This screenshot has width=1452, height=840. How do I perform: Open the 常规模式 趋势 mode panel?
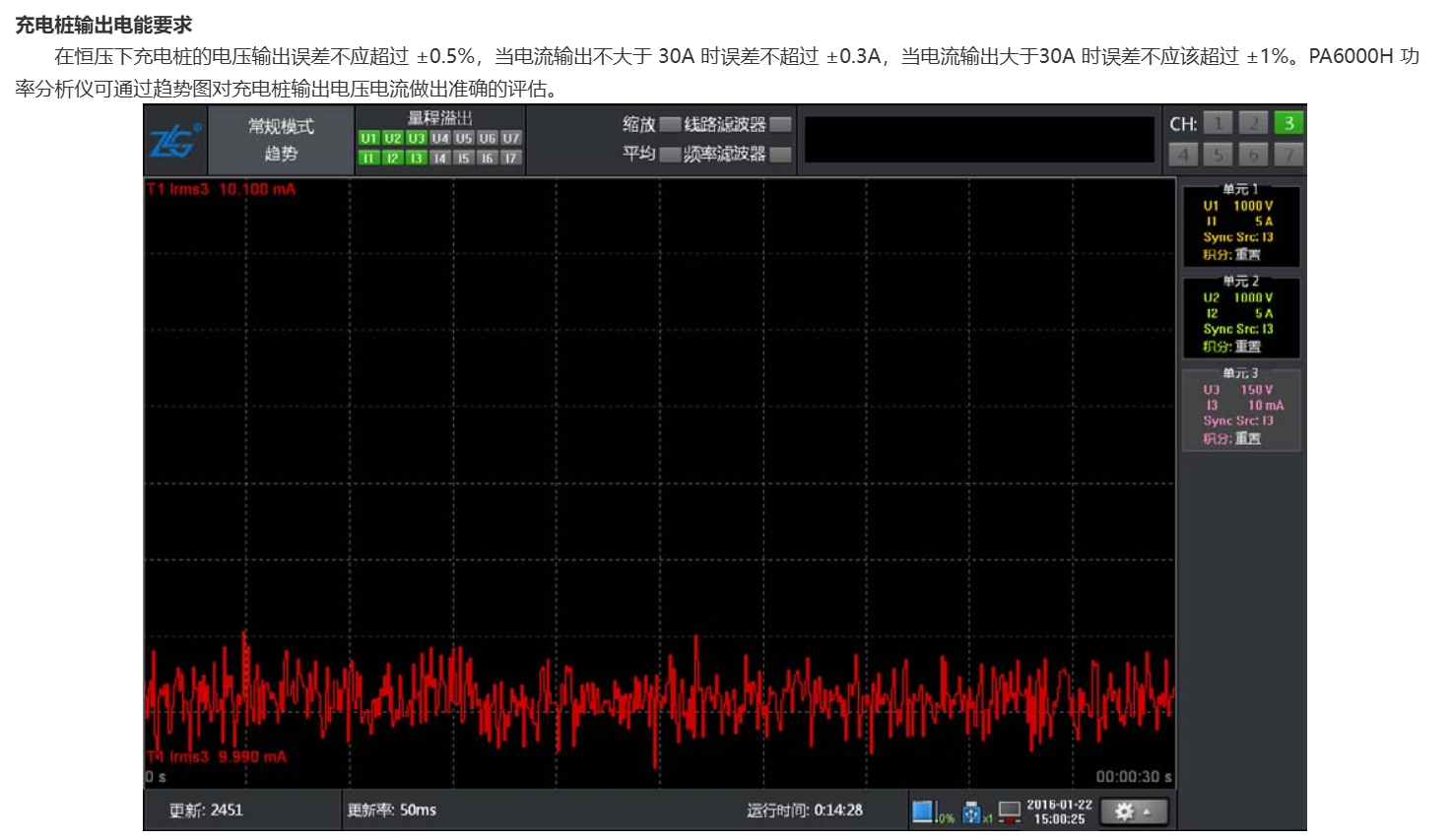[x=281, y=140]
